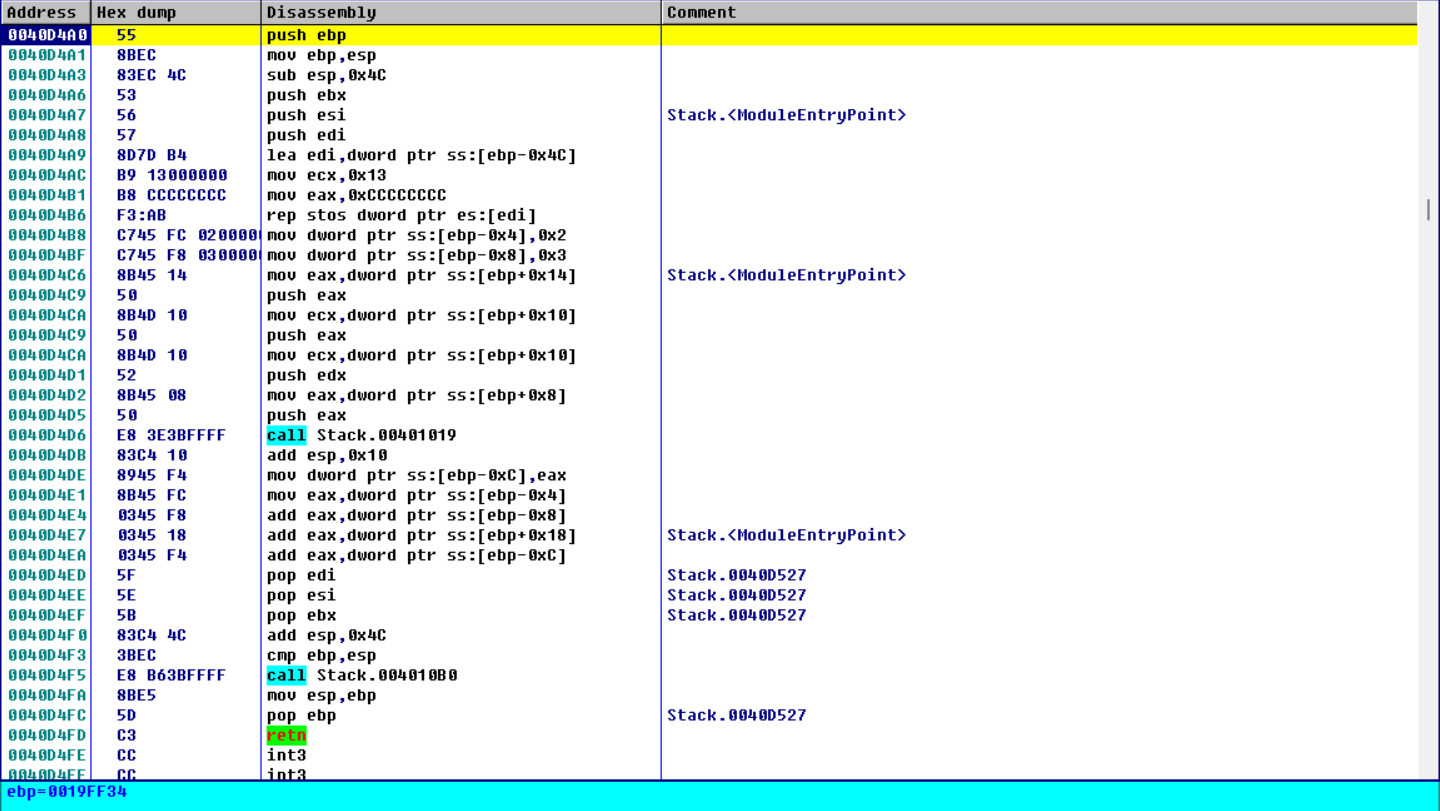The width and height of the screenshot is (1440, 811).
Task: Select the mov ecx,0x13 instruction
Action: click(326, 175)
